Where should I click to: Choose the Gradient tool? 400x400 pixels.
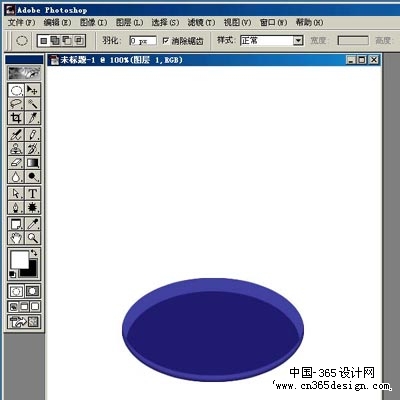[x=33, y=163]
